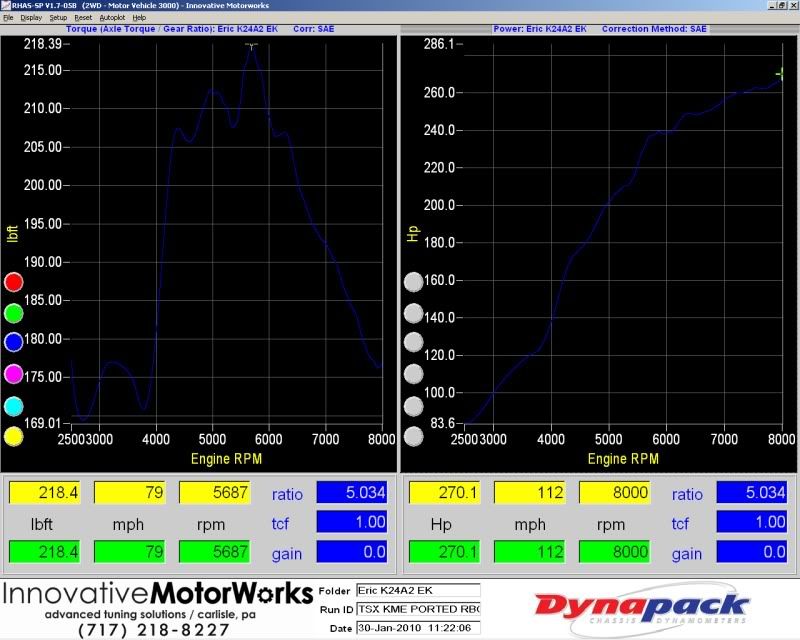The height and width of the screenshot is (640, 800).
Task: Click the yellow 79 mph readout
Action: coord(130,493)
